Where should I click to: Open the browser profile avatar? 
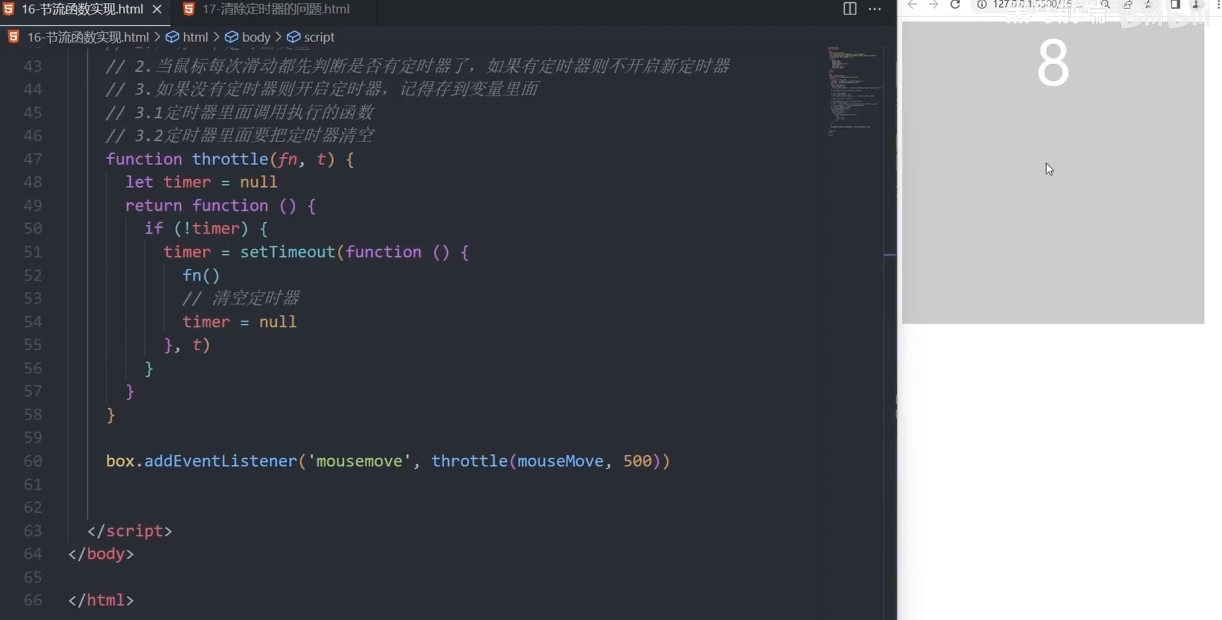[x=1197, y=5]
